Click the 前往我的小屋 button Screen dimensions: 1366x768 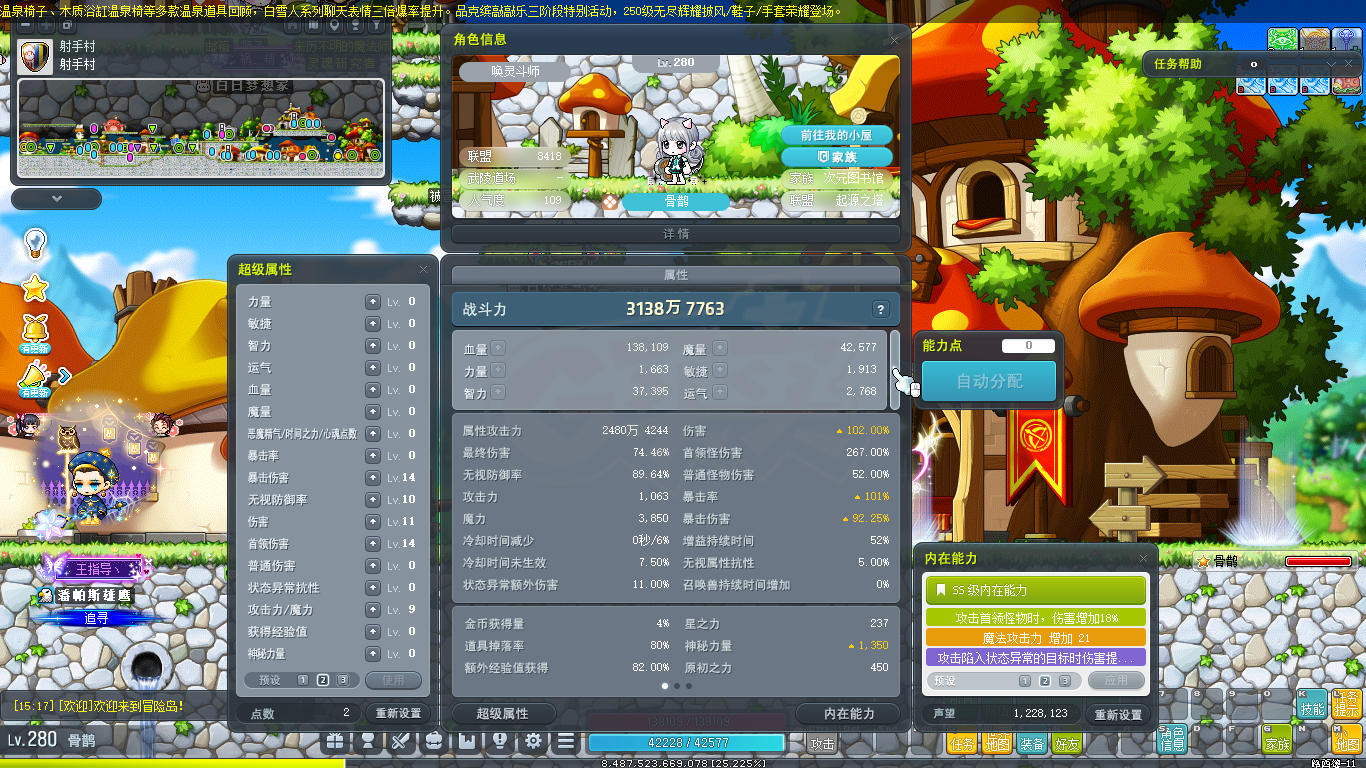click(836, 135)
